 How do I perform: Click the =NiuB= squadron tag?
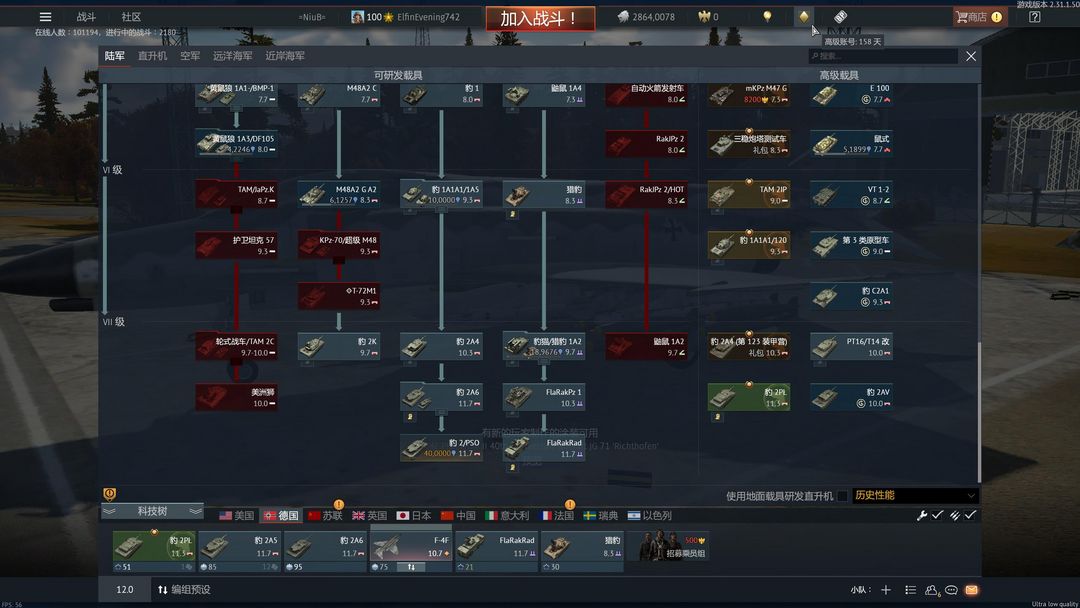pyautogui.click(x=312, y=17)
